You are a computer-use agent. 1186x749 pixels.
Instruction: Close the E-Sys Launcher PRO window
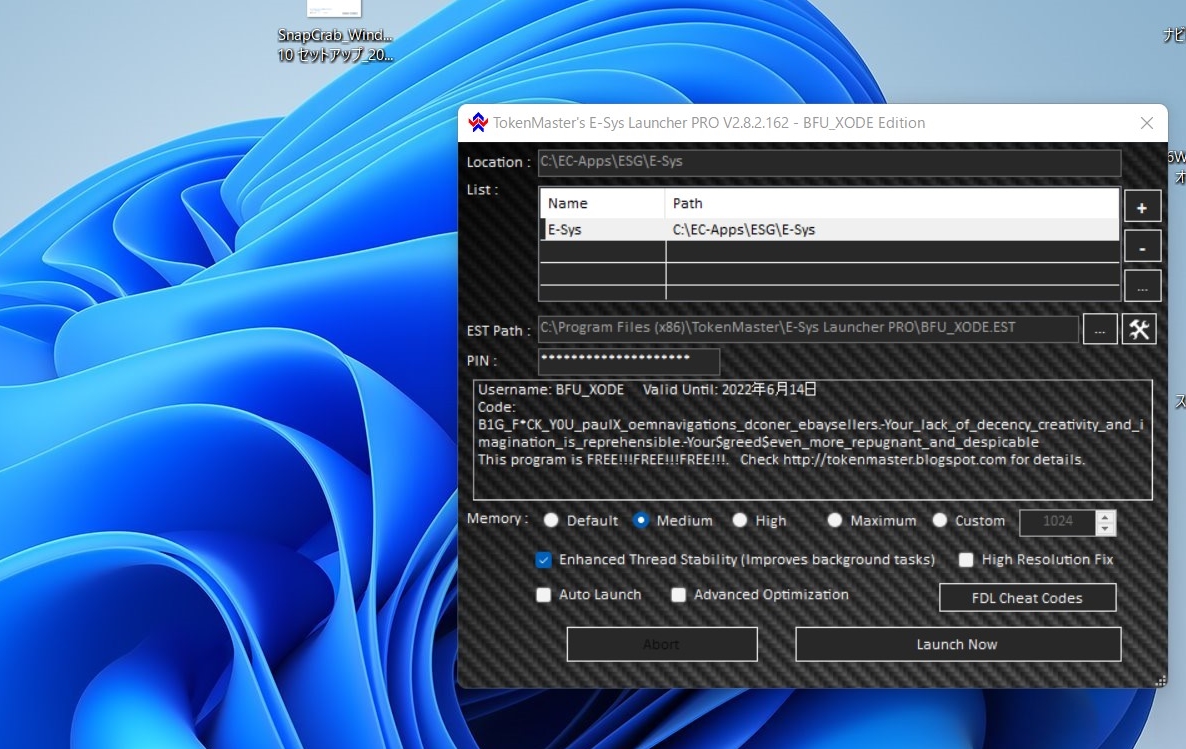coord(1147,123)
